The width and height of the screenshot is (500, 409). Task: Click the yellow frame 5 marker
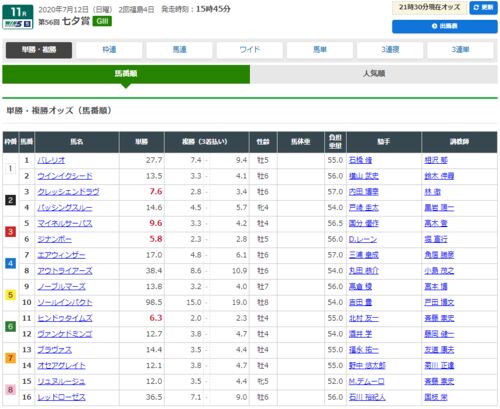(x=10, y=295)
